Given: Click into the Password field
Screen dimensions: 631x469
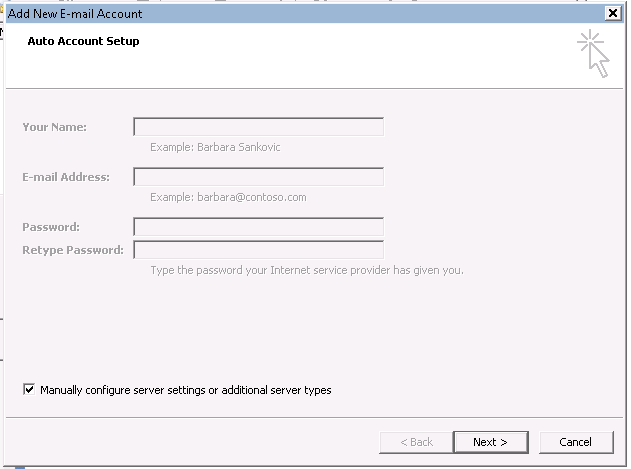Looking at the screenshot, I should coord(258,227).
